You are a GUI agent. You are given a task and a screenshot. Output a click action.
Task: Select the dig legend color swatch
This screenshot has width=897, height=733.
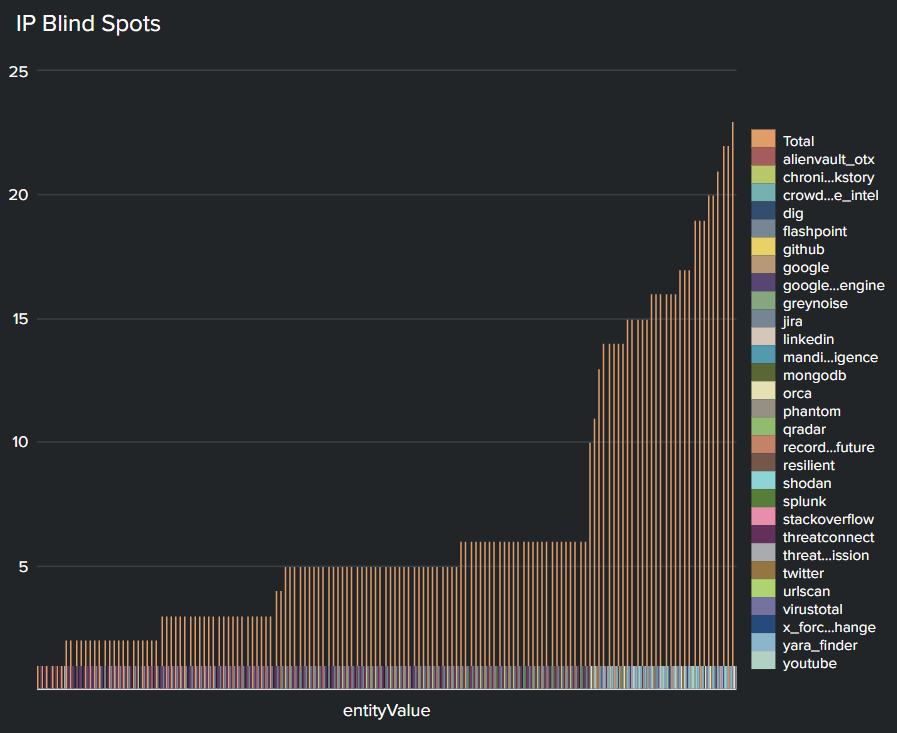click(763, 211)
